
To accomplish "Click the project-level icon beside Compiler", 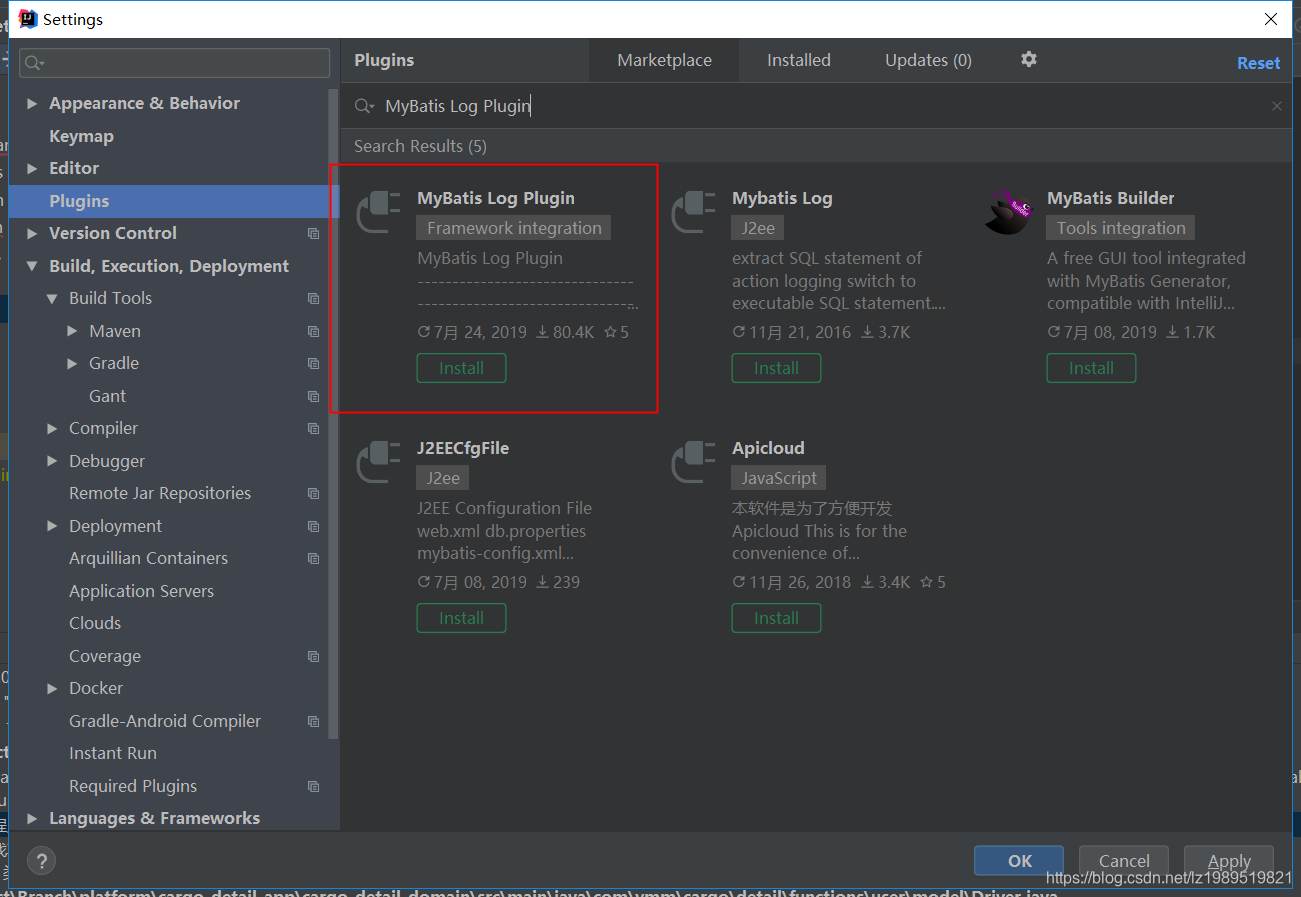I will point(313,429).
